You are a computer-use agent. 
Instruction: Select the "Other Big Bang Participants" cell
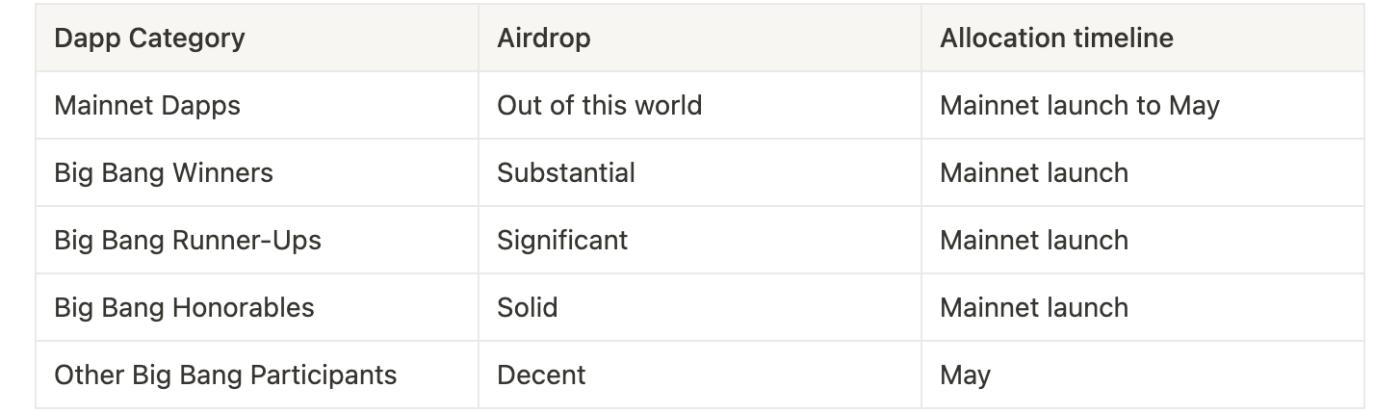click(225, 375)
